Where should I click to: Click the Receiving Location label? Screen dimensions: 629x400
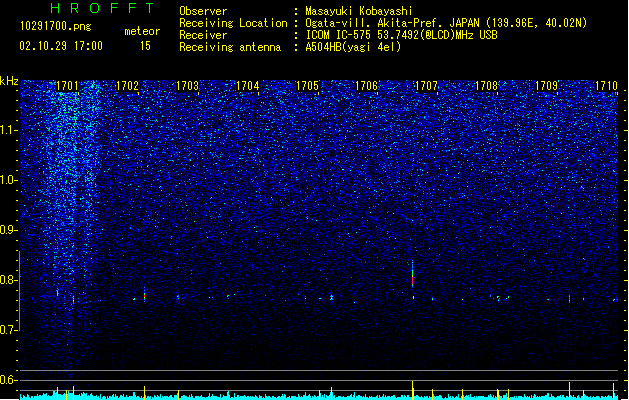coord(233,23)
